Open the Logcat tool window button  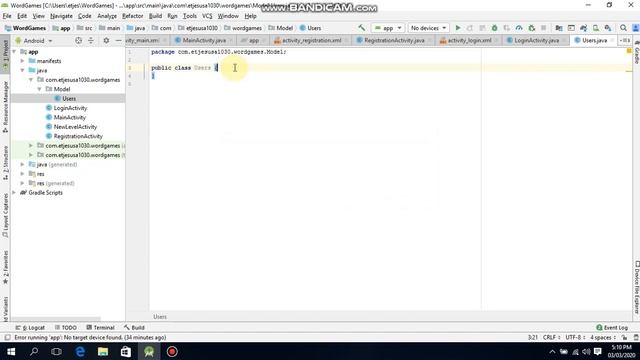(x=30, y=327)
